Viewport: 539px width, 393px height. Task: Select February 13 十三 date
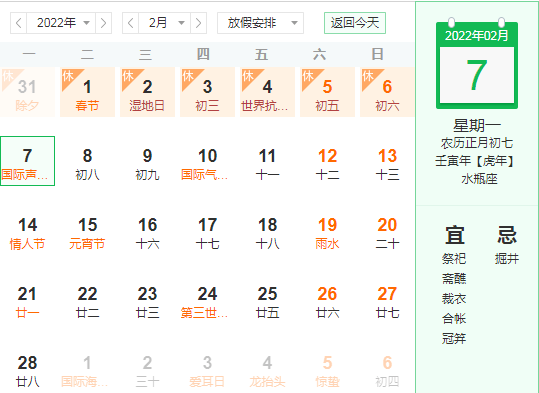pyautogui.click(x=387, y=161)
